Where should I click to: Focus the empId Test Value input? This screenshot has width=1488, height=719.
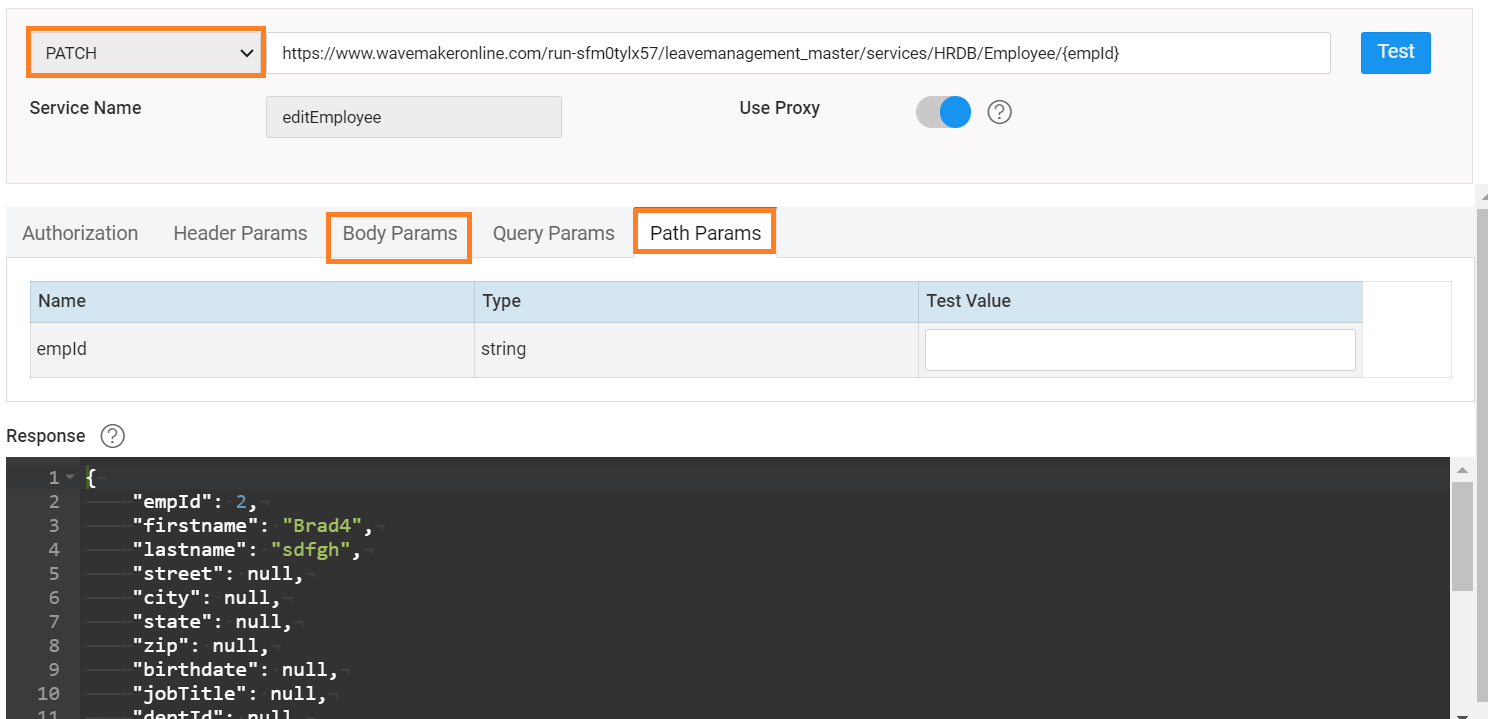coord(1139,350)
